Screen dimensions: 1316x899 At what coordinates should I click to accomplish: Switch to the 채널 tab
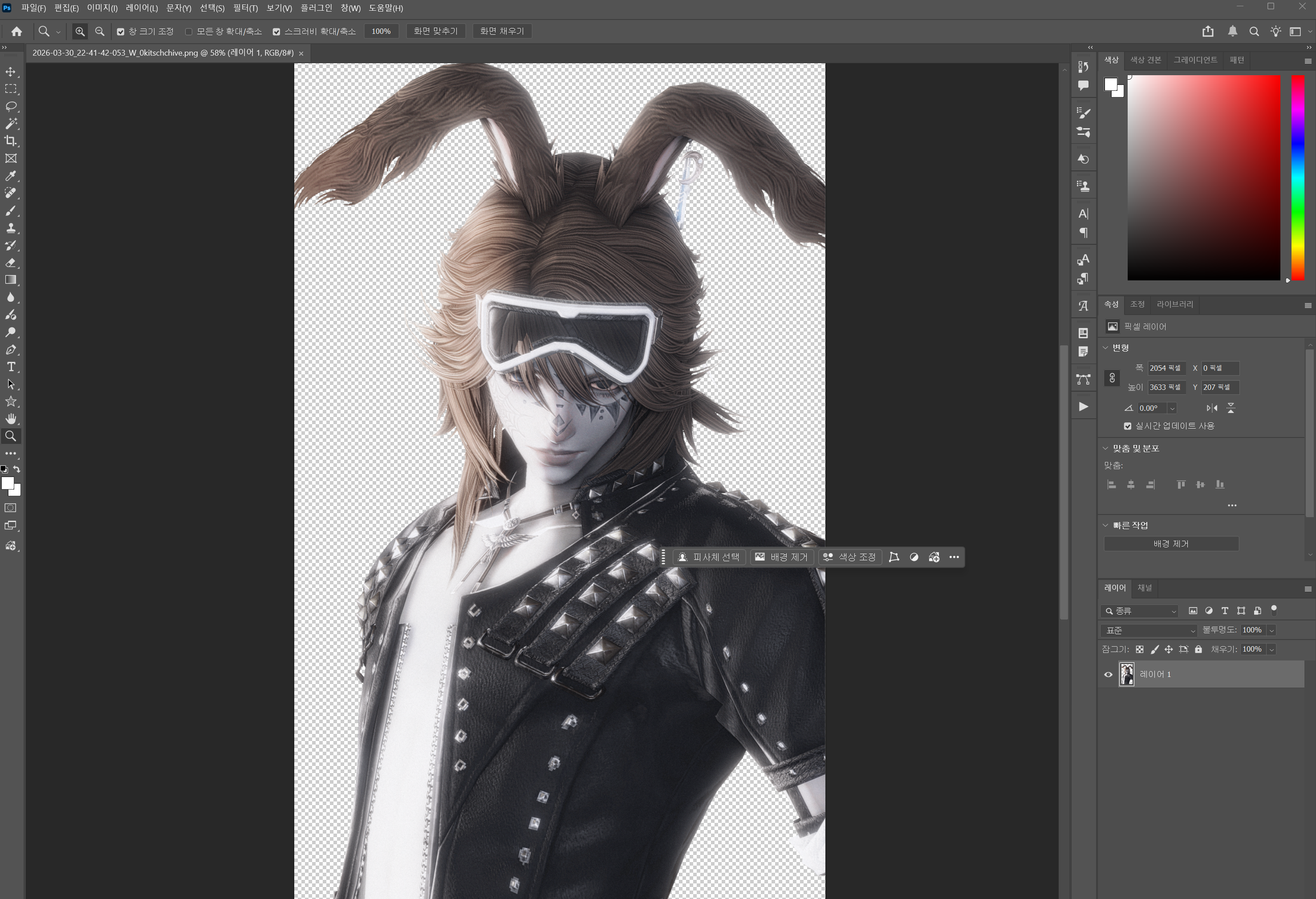click(x=1145, y=587)
